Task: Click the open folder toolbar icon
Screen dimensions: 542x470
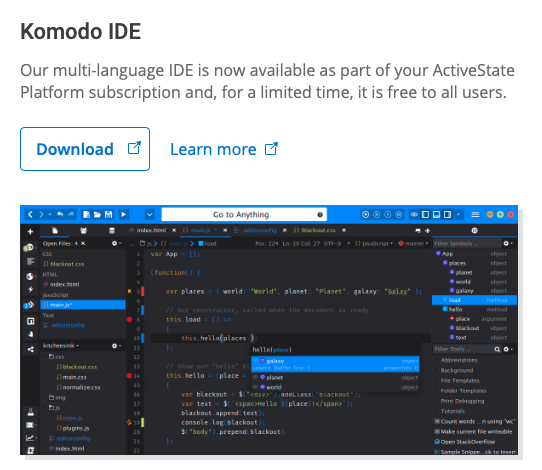Action: pyautogui.click(x=97, y=215)
